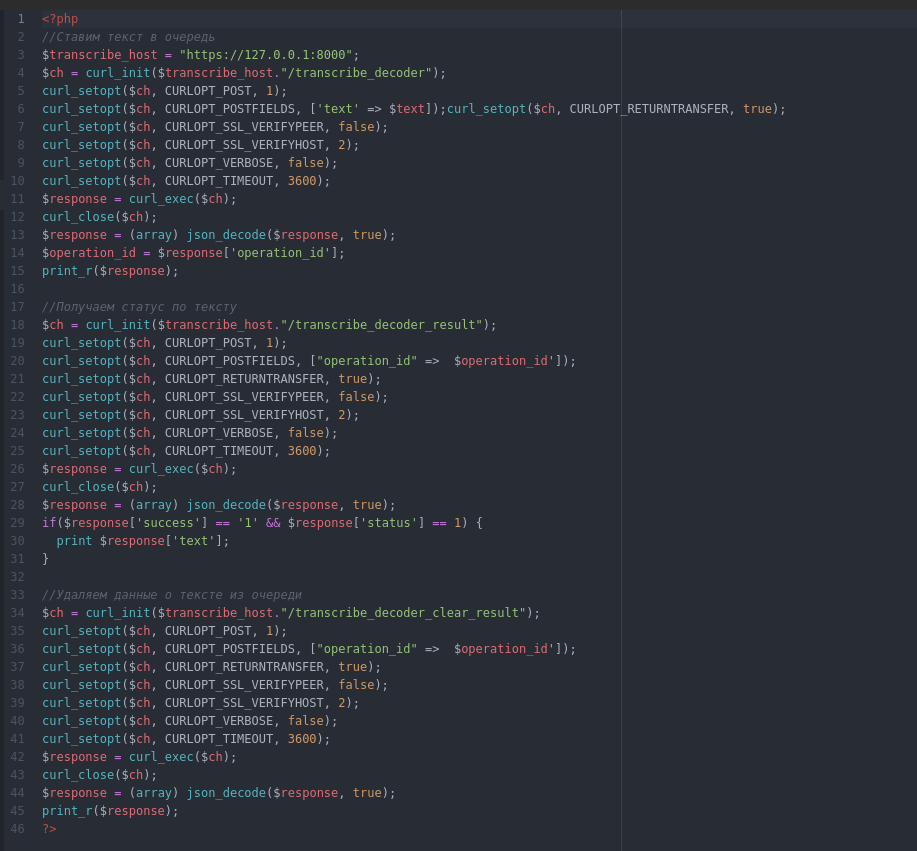Click the $text variable on line 6
The image size is (917, 851).
(x=406, y=109)
